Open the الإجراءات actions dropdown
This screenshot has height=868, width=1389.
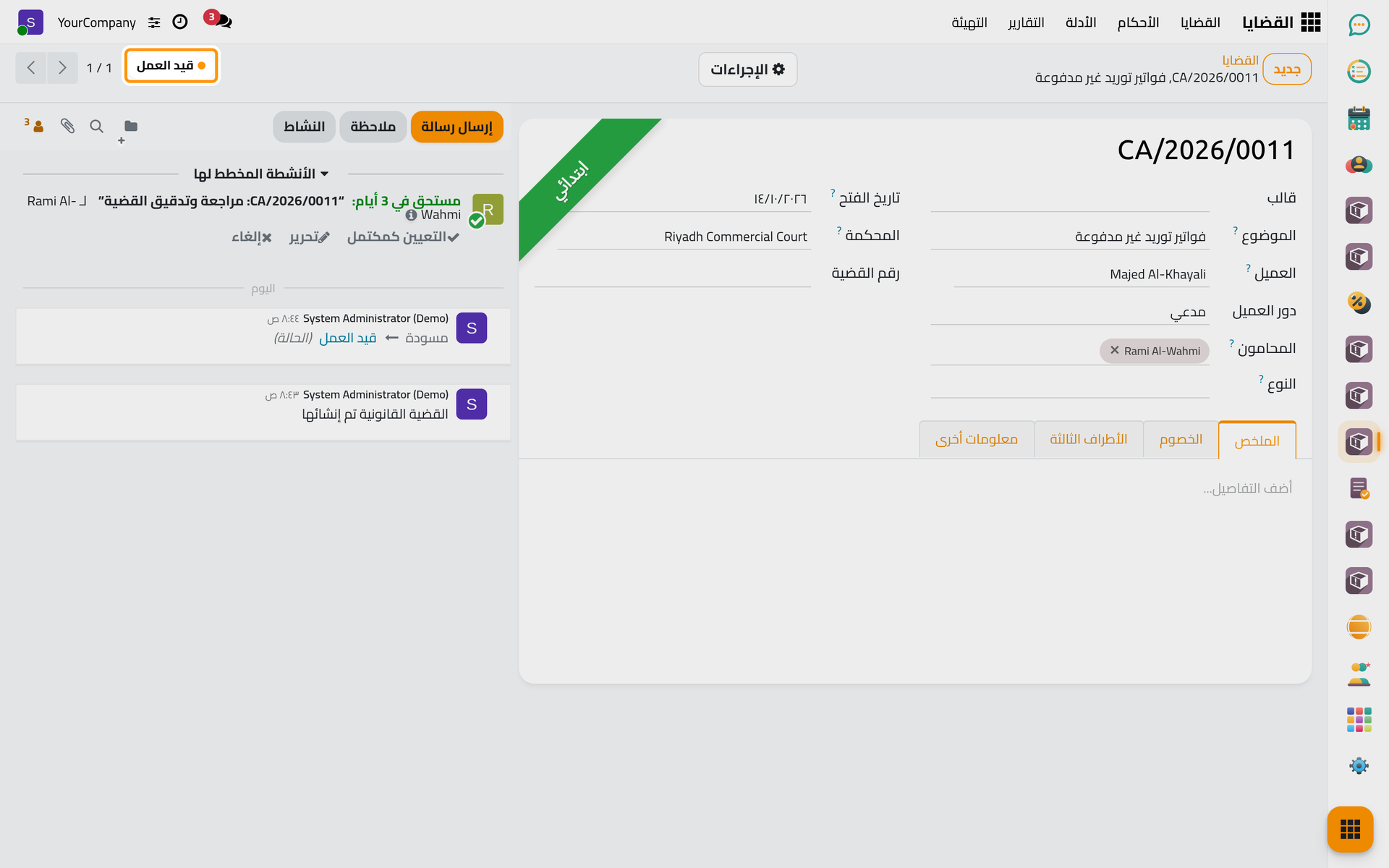(x=747, y=69)
